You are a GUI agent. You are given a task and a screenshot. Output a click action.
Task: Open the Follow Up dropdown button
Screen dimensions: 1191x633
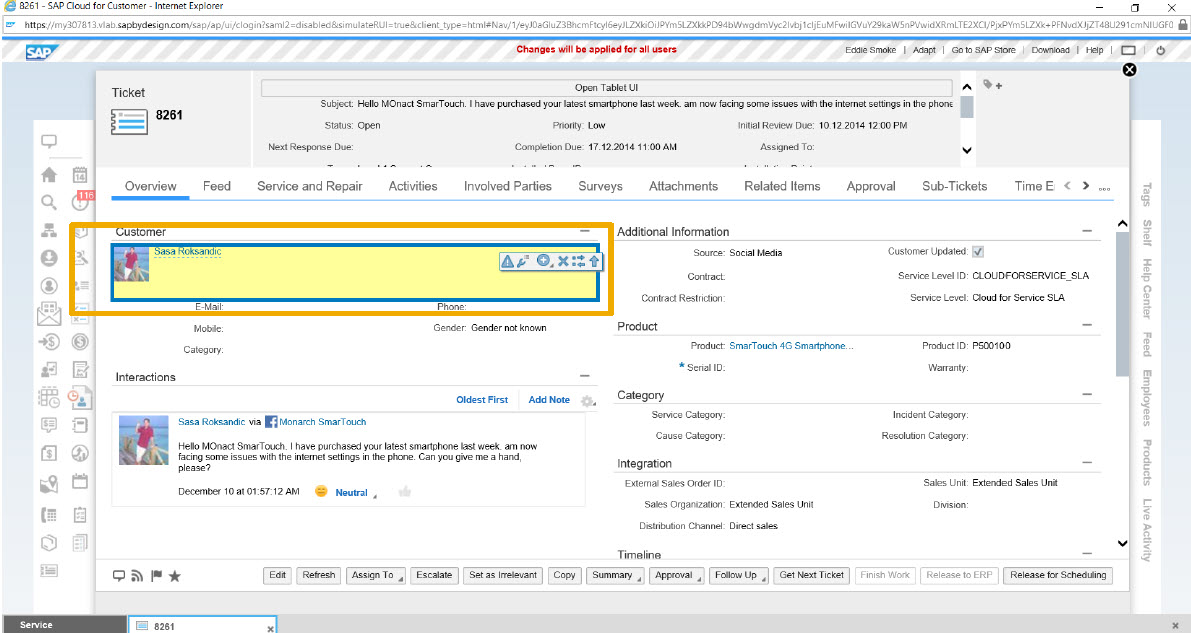[x=739, y=575]
